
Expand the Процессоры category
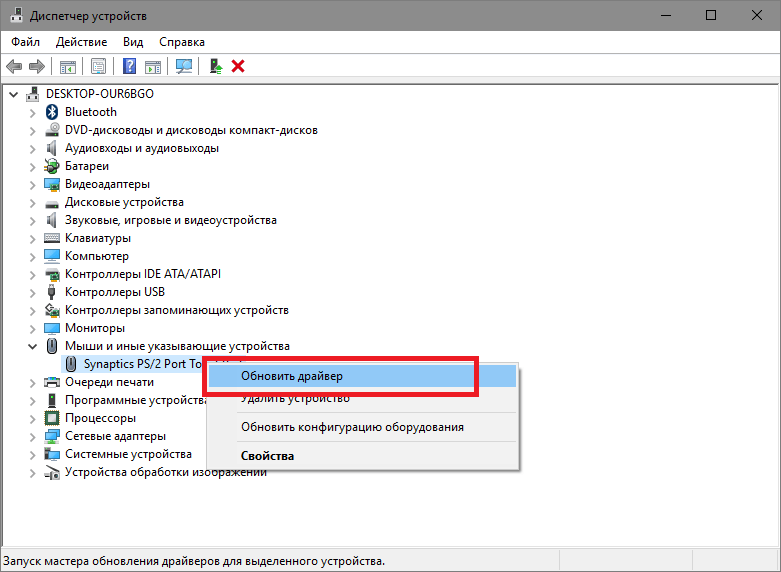[33, 419]
